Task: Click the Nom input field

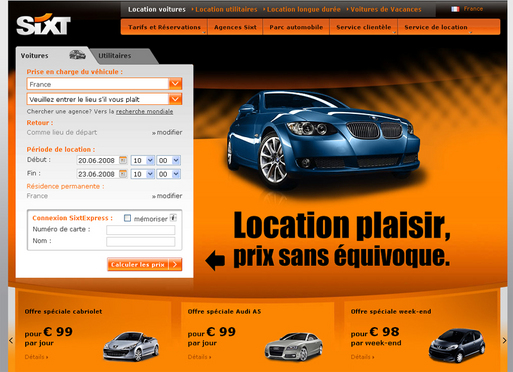Action: pyautogui.click(x=141, y=242)
